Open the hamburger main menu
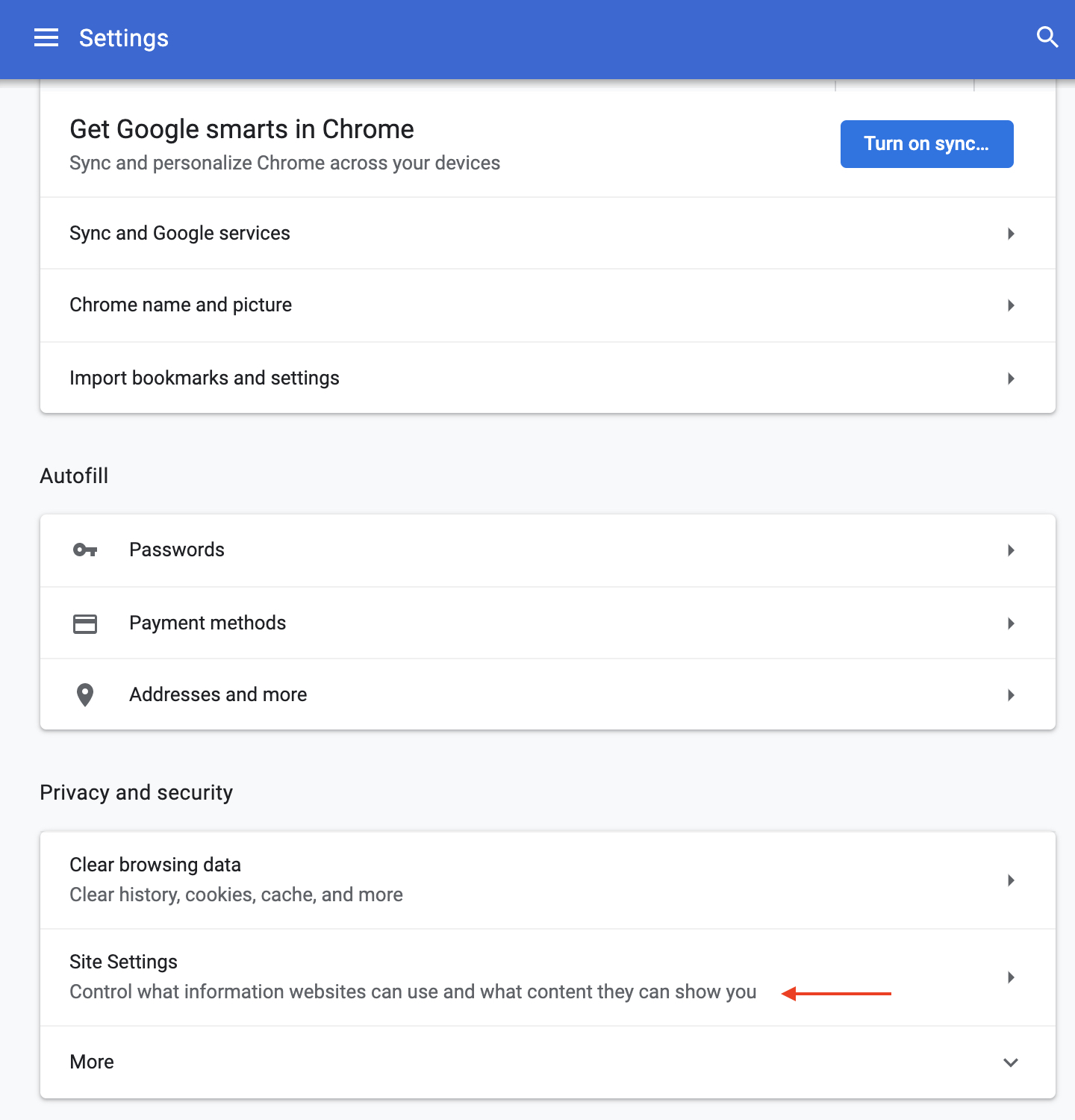 click(46, 37)
